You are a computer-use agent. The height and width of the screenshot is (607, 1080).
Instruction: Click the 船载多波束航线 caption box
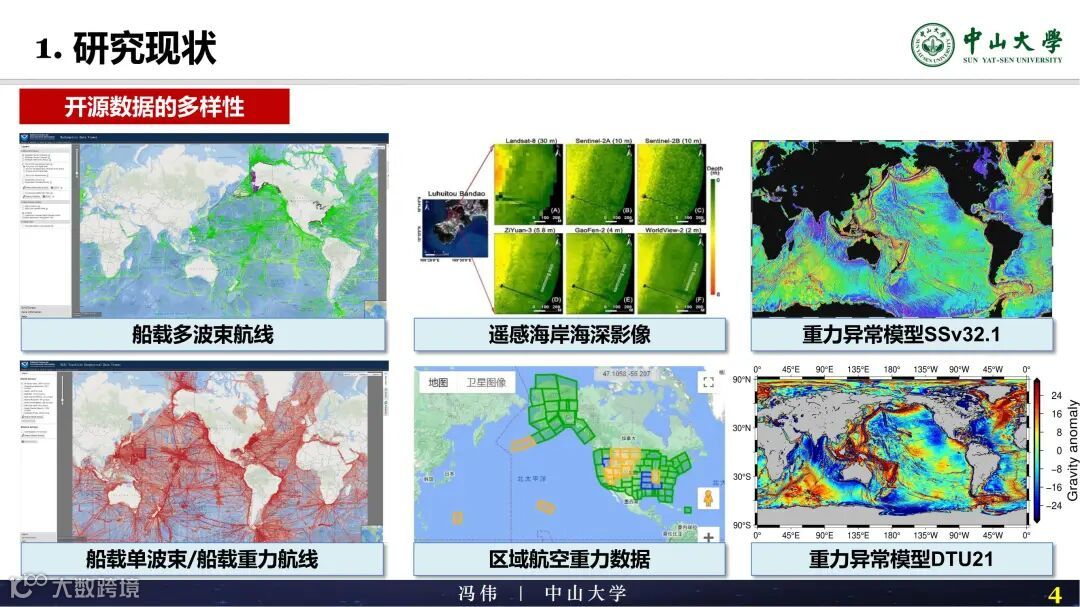pos(203,335)
